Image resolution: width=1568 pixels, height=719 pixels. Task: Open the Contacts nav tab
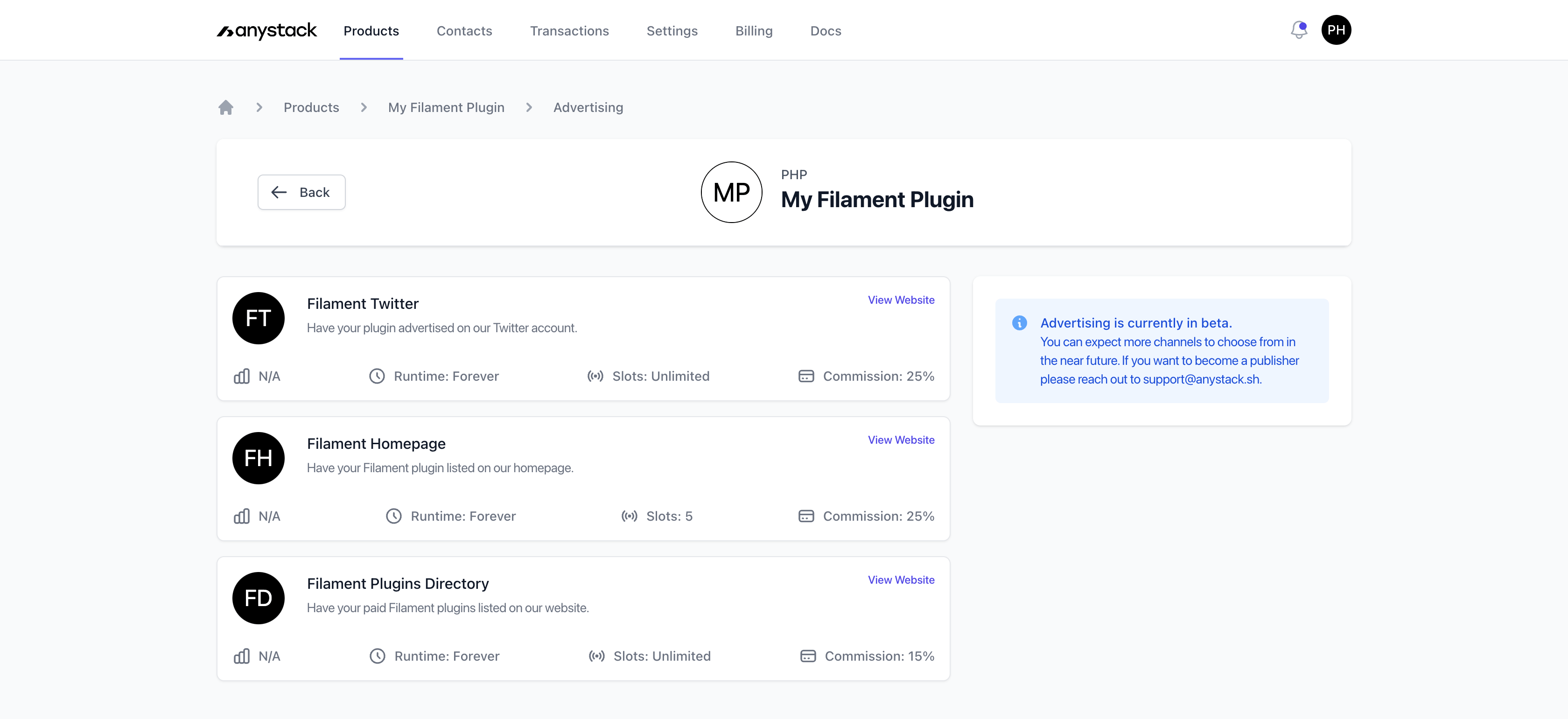click(464, 31)
